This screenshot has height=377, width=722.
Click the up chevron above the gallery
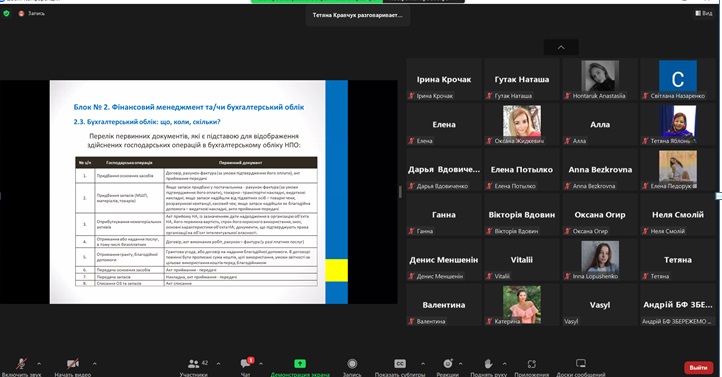point(561,47)
